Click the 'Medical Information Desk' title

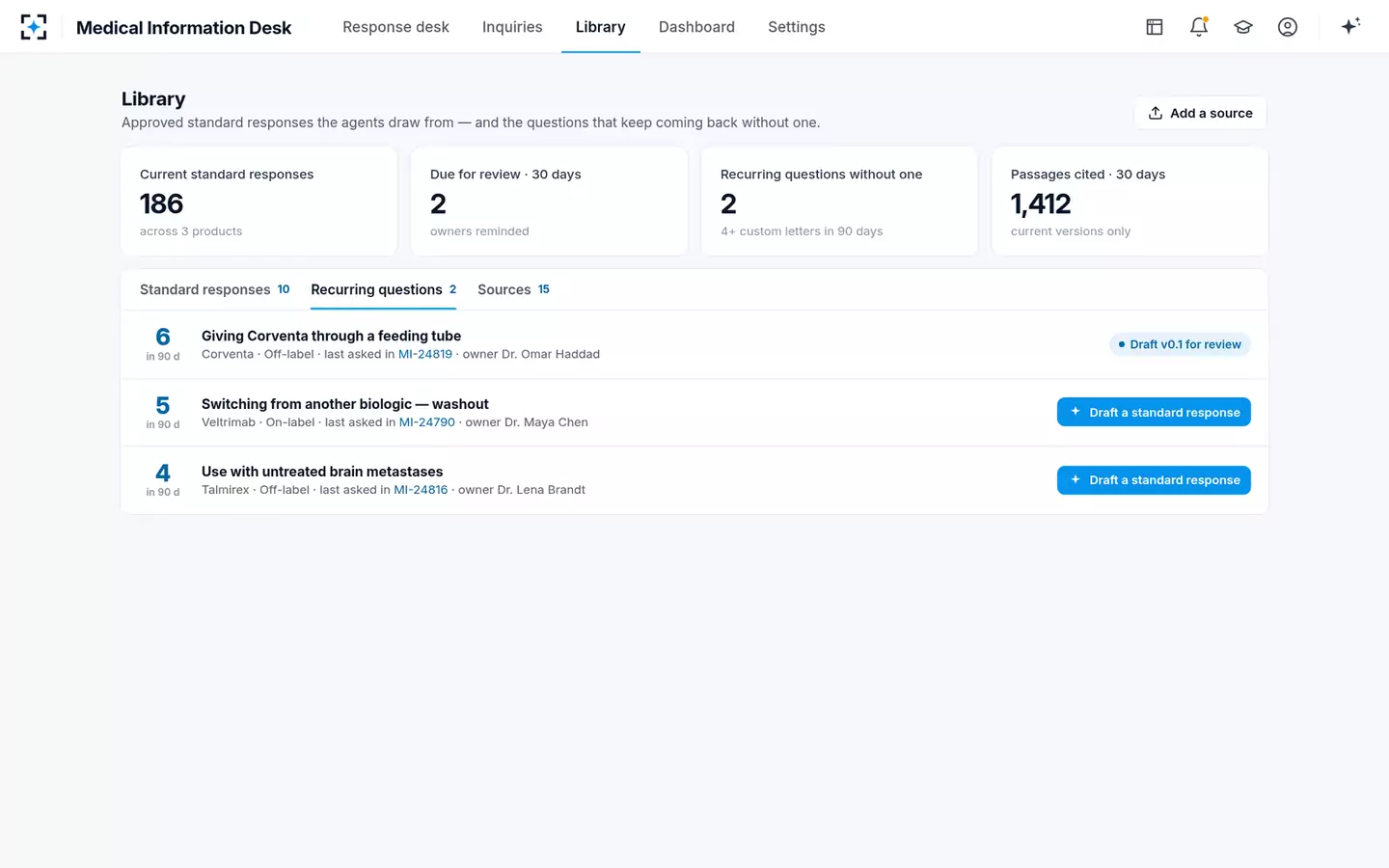point(183,27)
